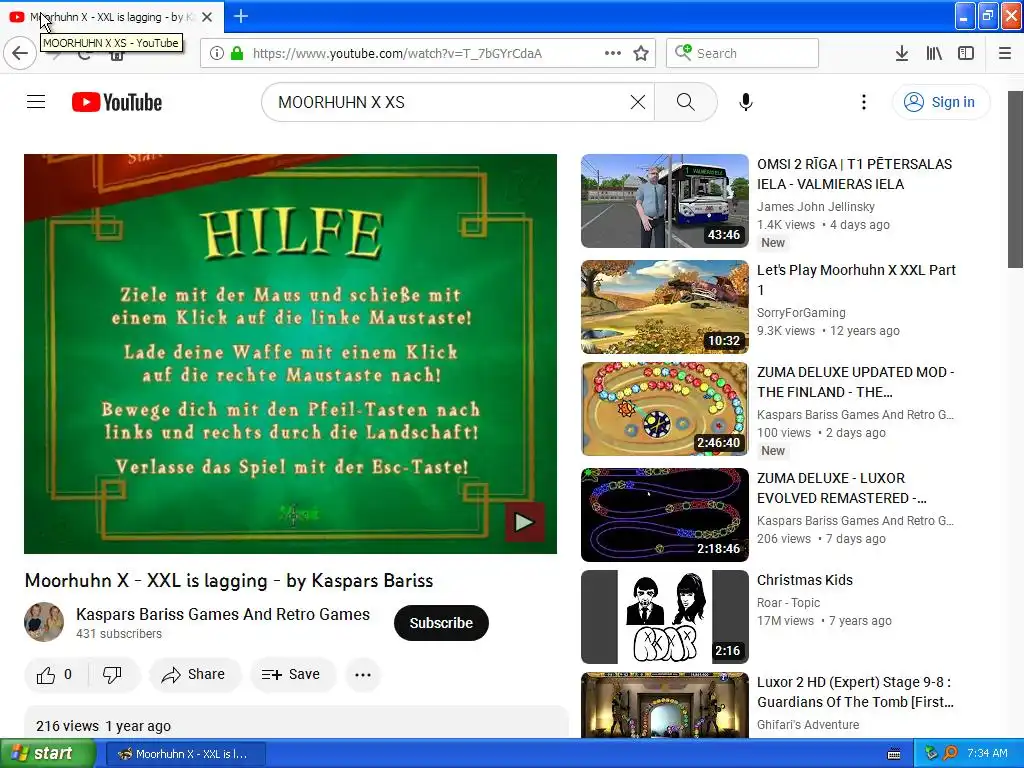The width and height of the screenshot is (1024, 768).
Task: Open the Christmas Kids video thumbnail
Action: point(664,616)
